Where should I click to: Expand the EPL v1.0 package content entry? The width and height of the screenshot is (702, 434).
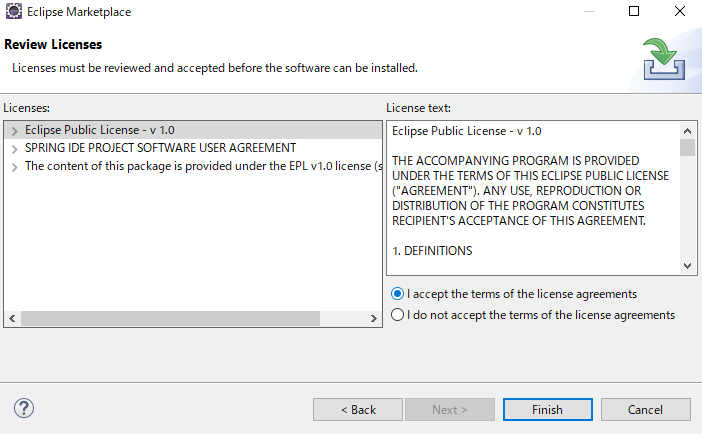click(14, 167)
